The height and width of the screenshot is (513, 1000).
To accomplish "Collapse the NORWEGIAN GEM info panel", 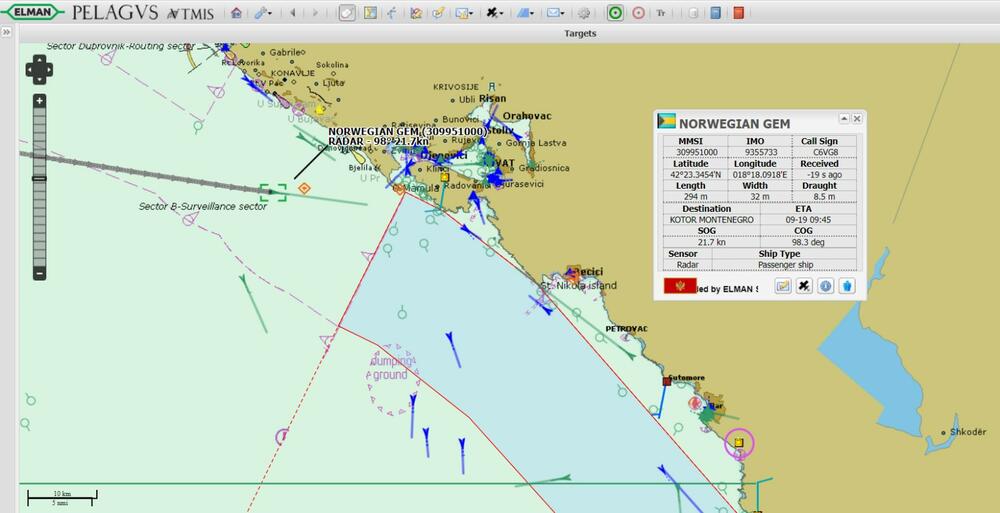I will tap(843, 119).
